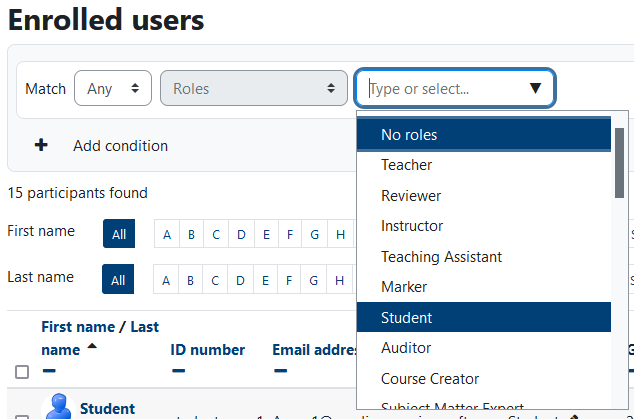Click the role list scrollbar thumb
Viewport: 634px width, 419px height.
pyautogui.click(x=619, y=163)
